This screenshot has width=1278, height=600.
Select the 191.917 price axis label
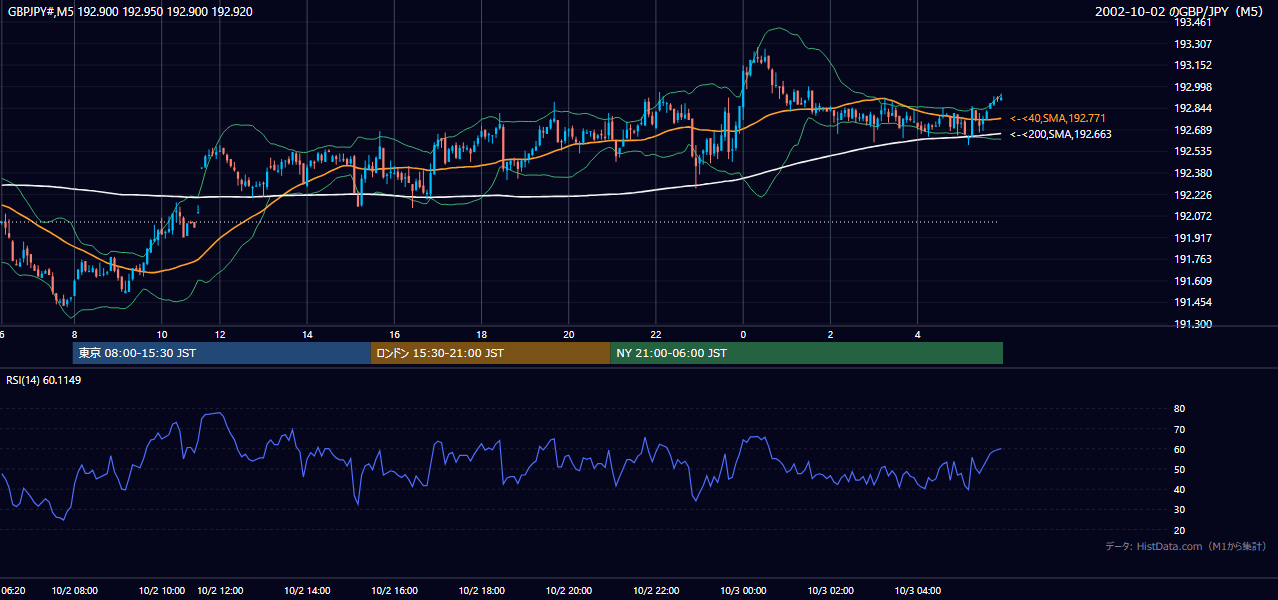coord(1192,238)
